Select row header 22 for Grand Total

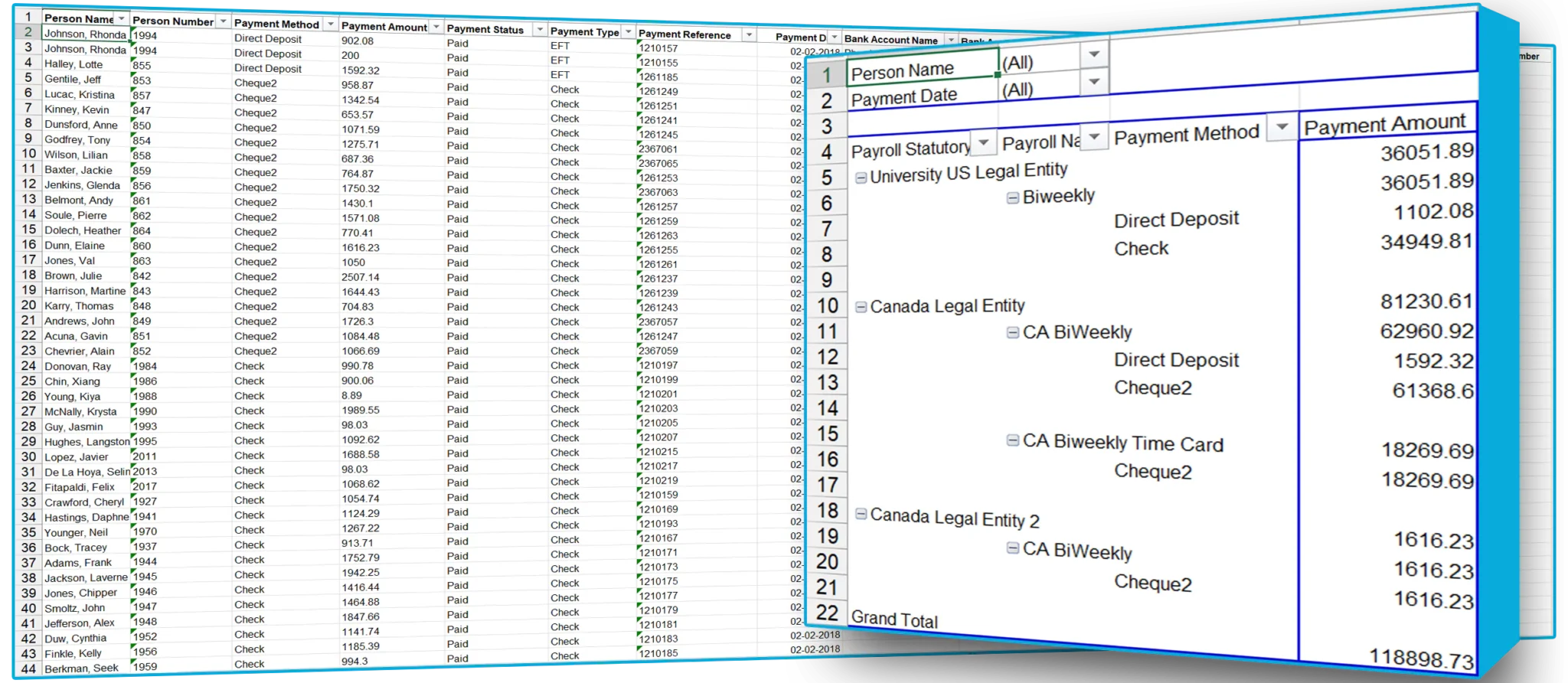point(827,613)
